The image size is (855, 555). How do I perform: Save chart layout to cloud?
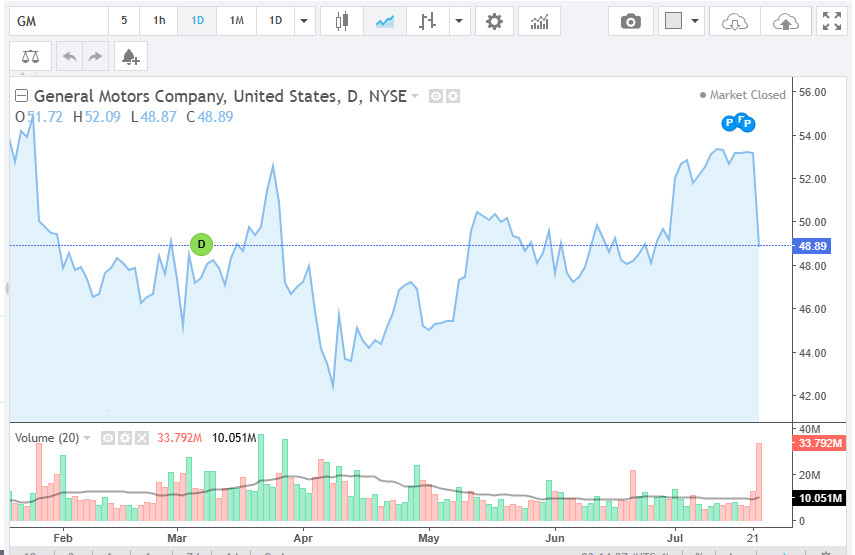pos(785,21)
